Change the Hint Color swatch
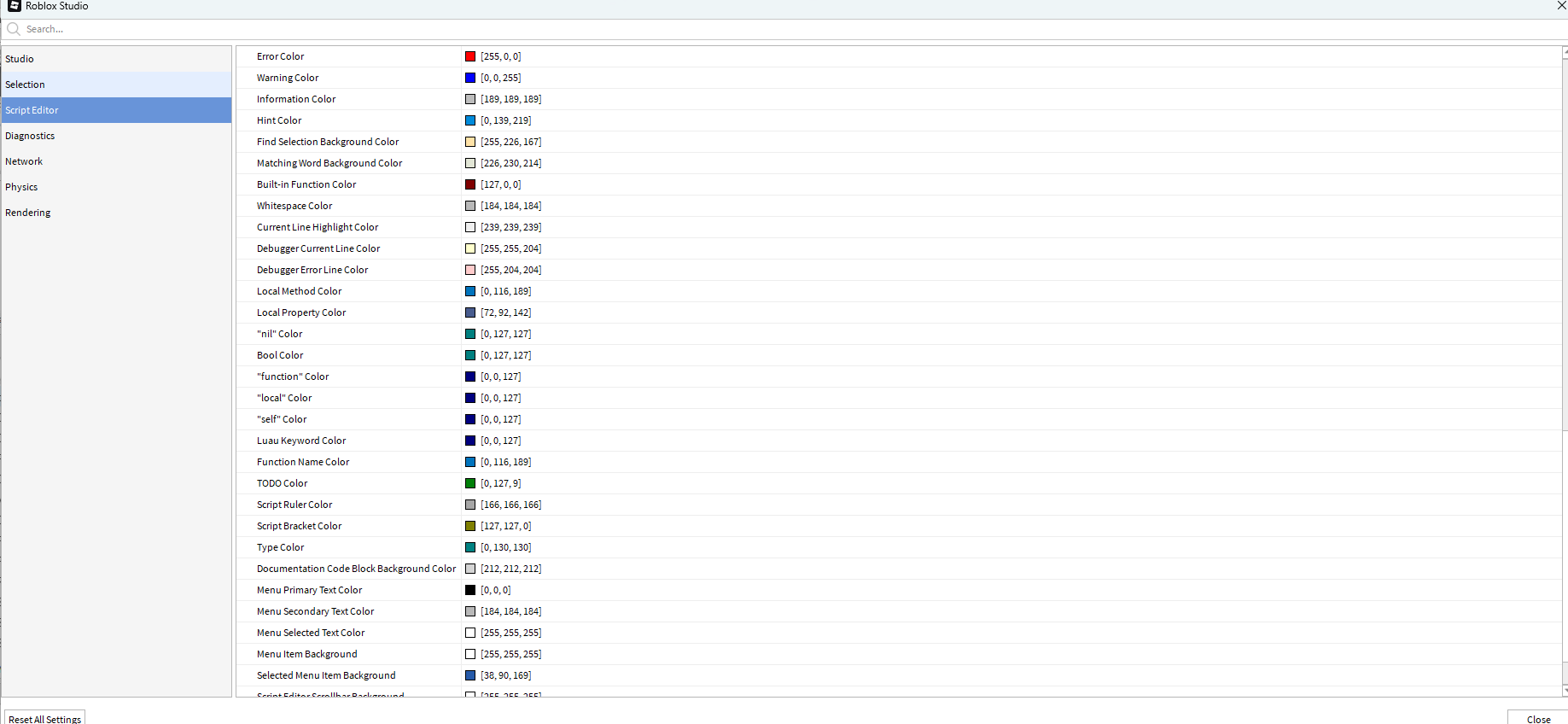 tap(470, 120)
